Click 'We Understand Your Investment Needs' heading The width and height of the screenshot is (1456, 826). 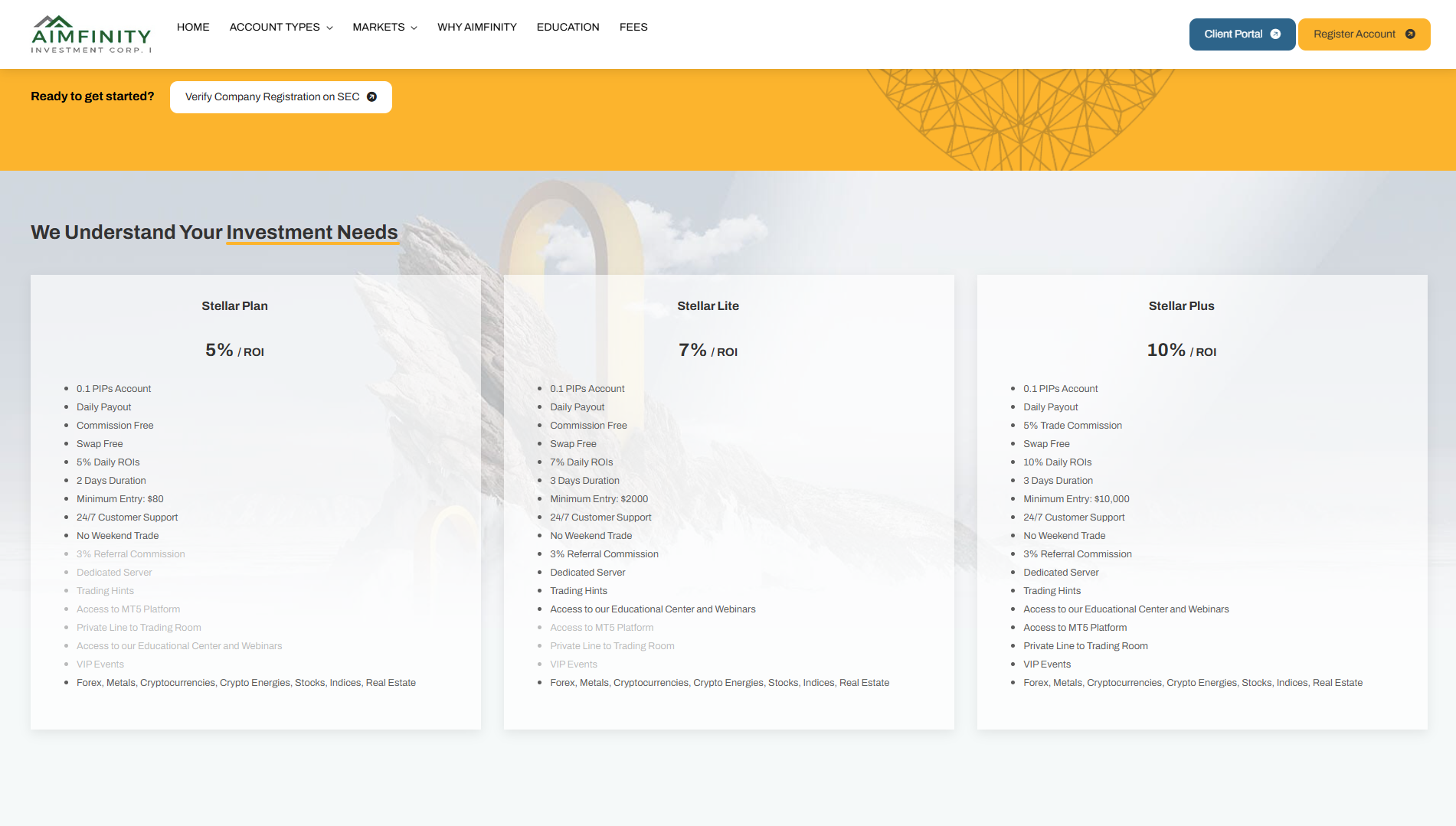(x=214, y=232)
